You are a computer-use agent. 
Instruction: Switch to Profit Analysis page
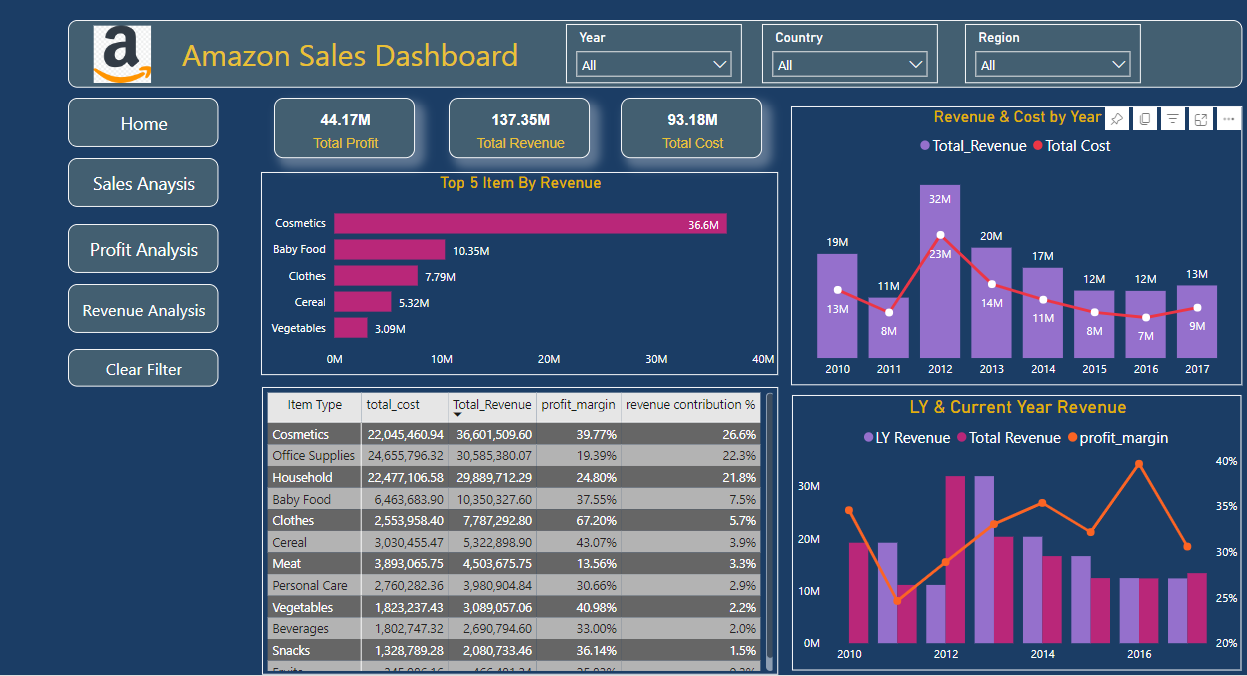point(143,249)
